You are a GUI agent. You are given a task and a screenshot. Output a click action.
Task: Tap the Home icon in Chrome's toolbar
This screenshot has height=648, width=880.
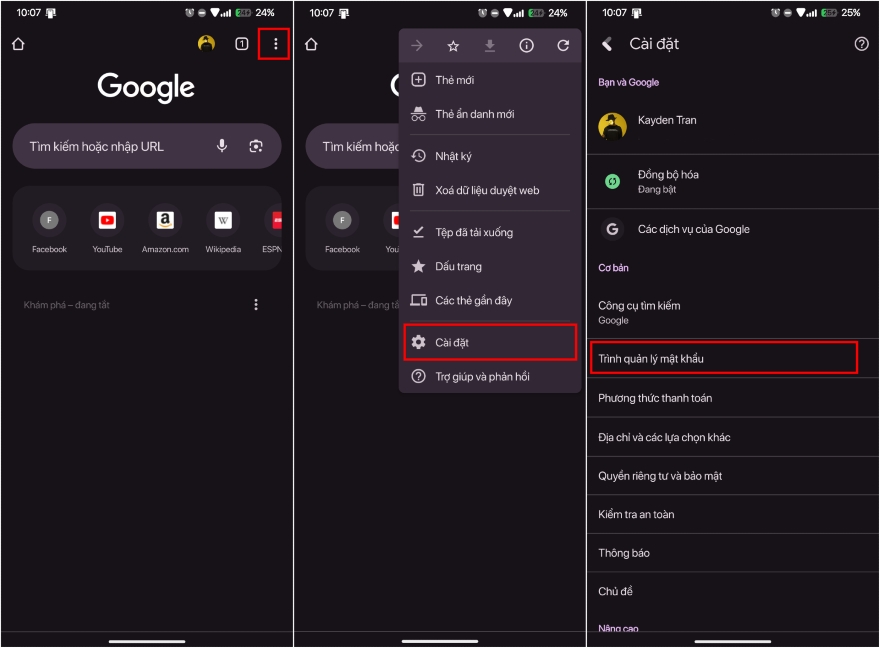(17, 45)
